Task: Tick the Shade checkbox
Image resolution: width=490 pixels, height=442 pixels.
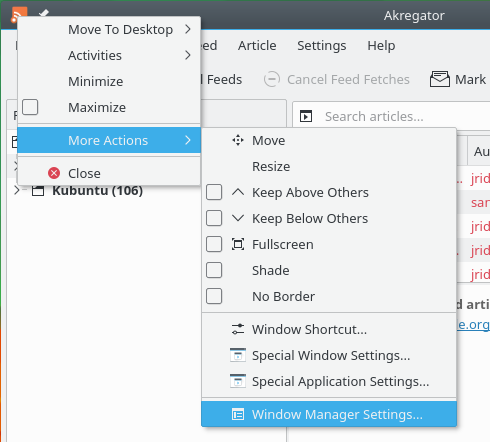Action: click(x=214, y=270)
